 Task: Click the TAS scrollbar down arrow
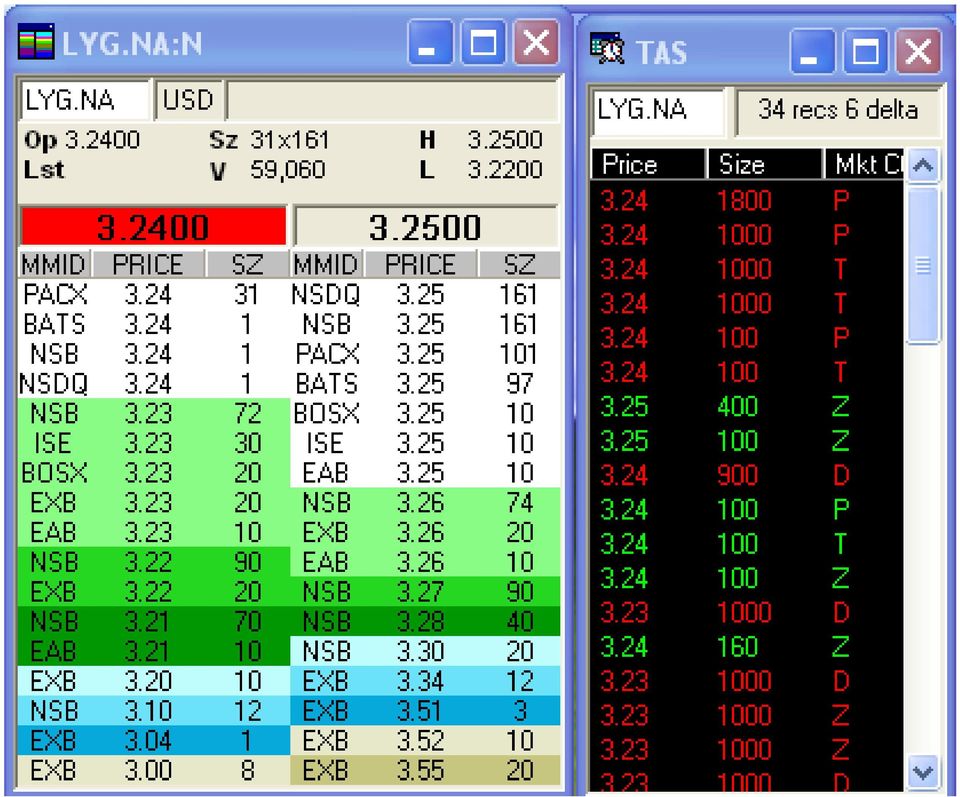tap(923, 771)
